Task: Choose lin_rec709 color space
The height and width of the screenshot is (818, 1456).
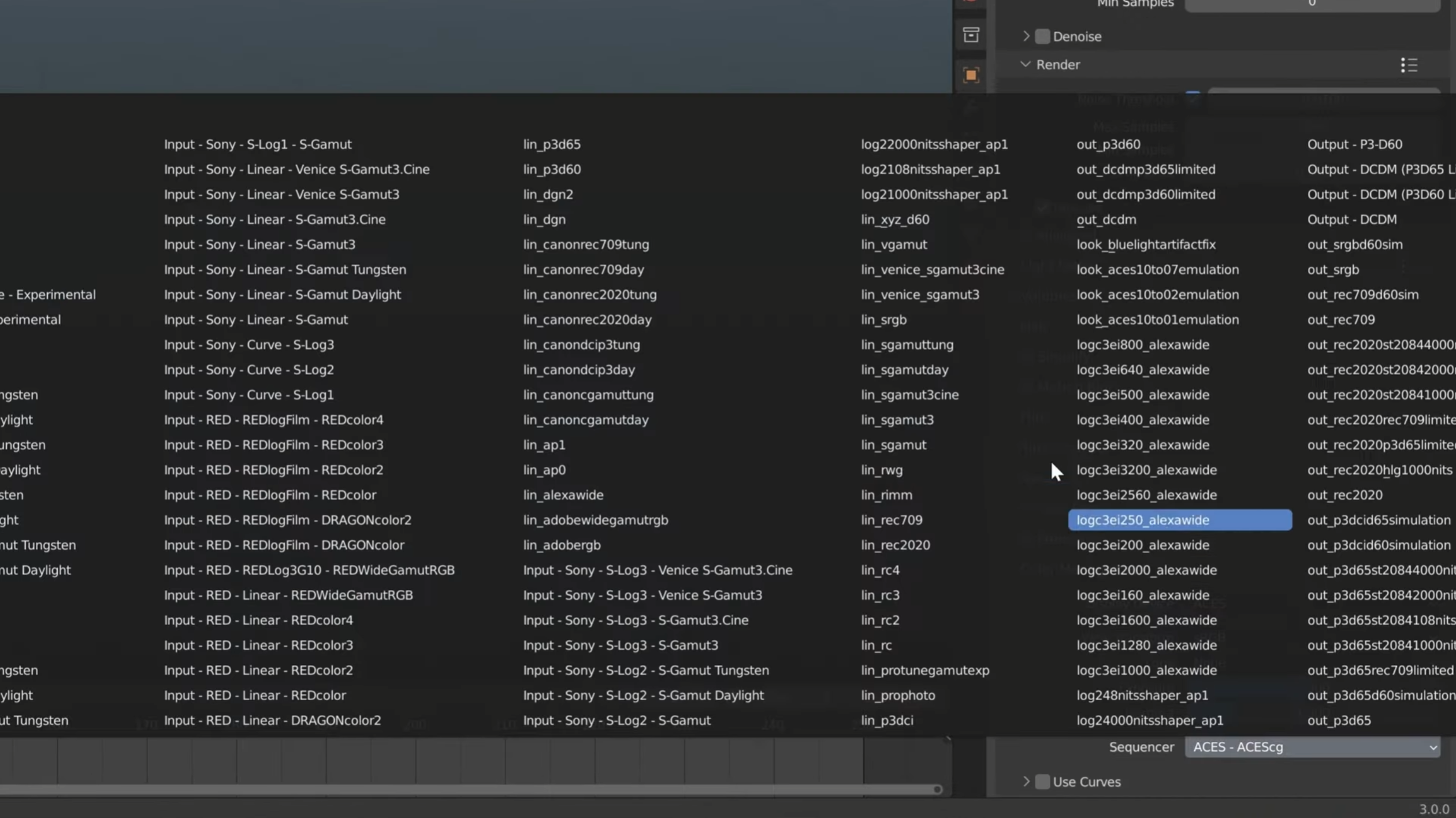Action: pyautogui.click(x=892, y=520)
